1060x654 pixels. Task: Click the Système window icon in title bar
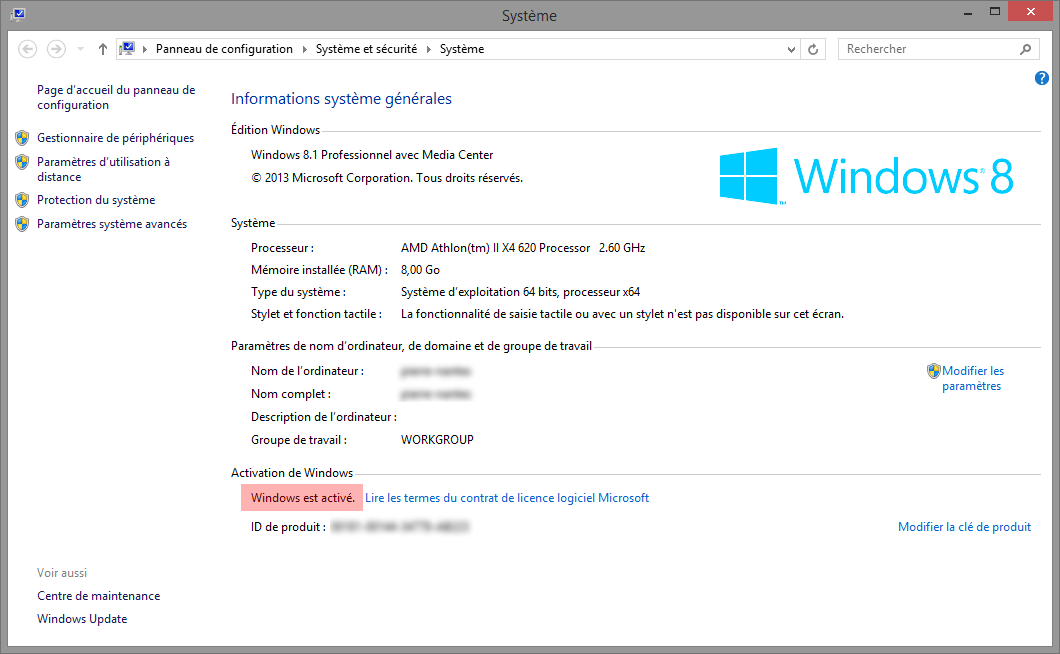tap(18, 14)
